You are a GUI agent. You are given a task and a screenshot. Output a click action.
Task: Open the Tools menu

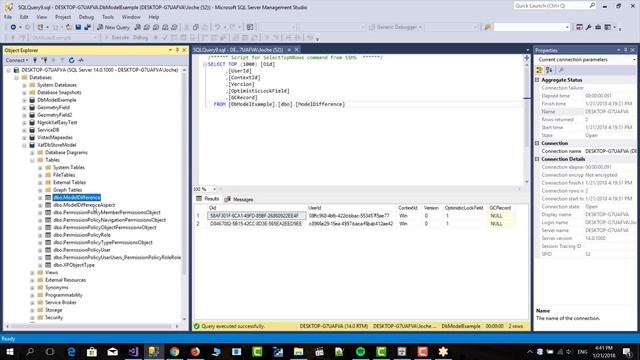(108, 17)
